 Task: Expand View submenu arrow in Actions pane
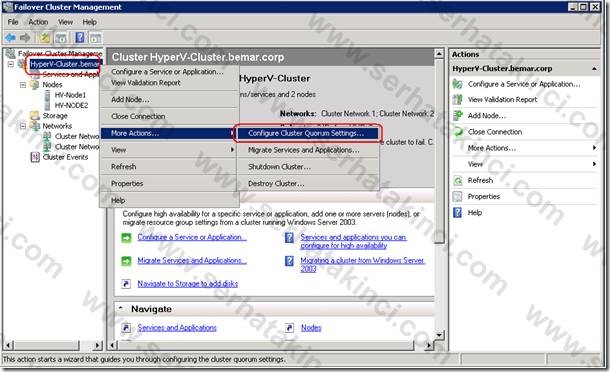[x=594, y=164]
